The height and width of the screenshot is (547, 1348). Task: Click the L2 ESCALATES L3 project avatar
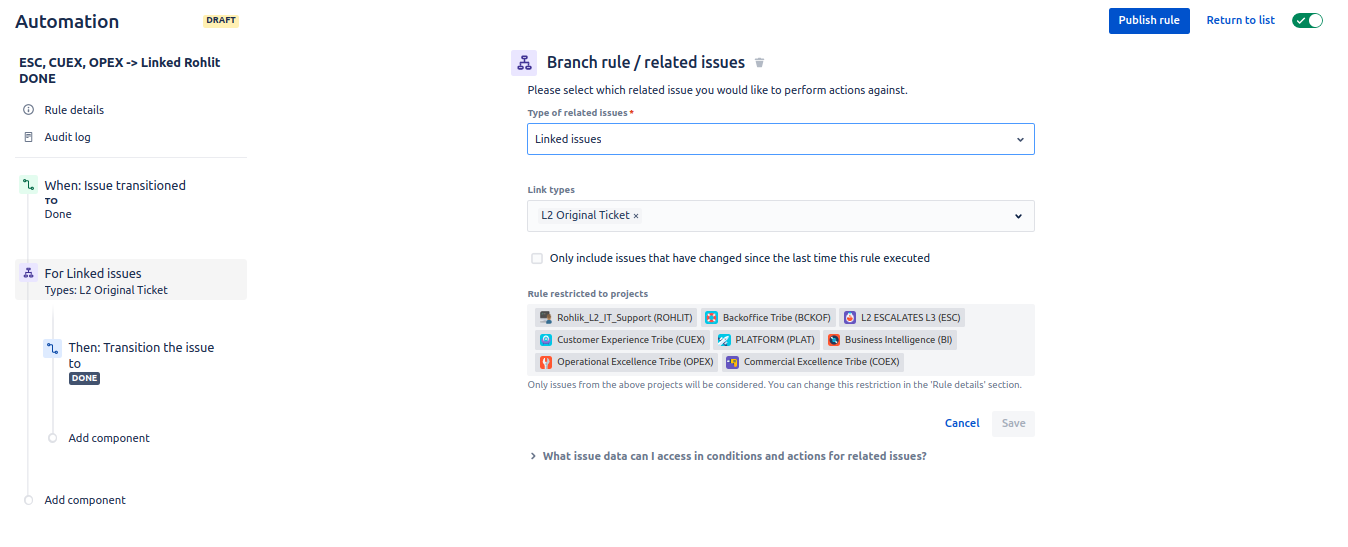[x=849, y=318]
